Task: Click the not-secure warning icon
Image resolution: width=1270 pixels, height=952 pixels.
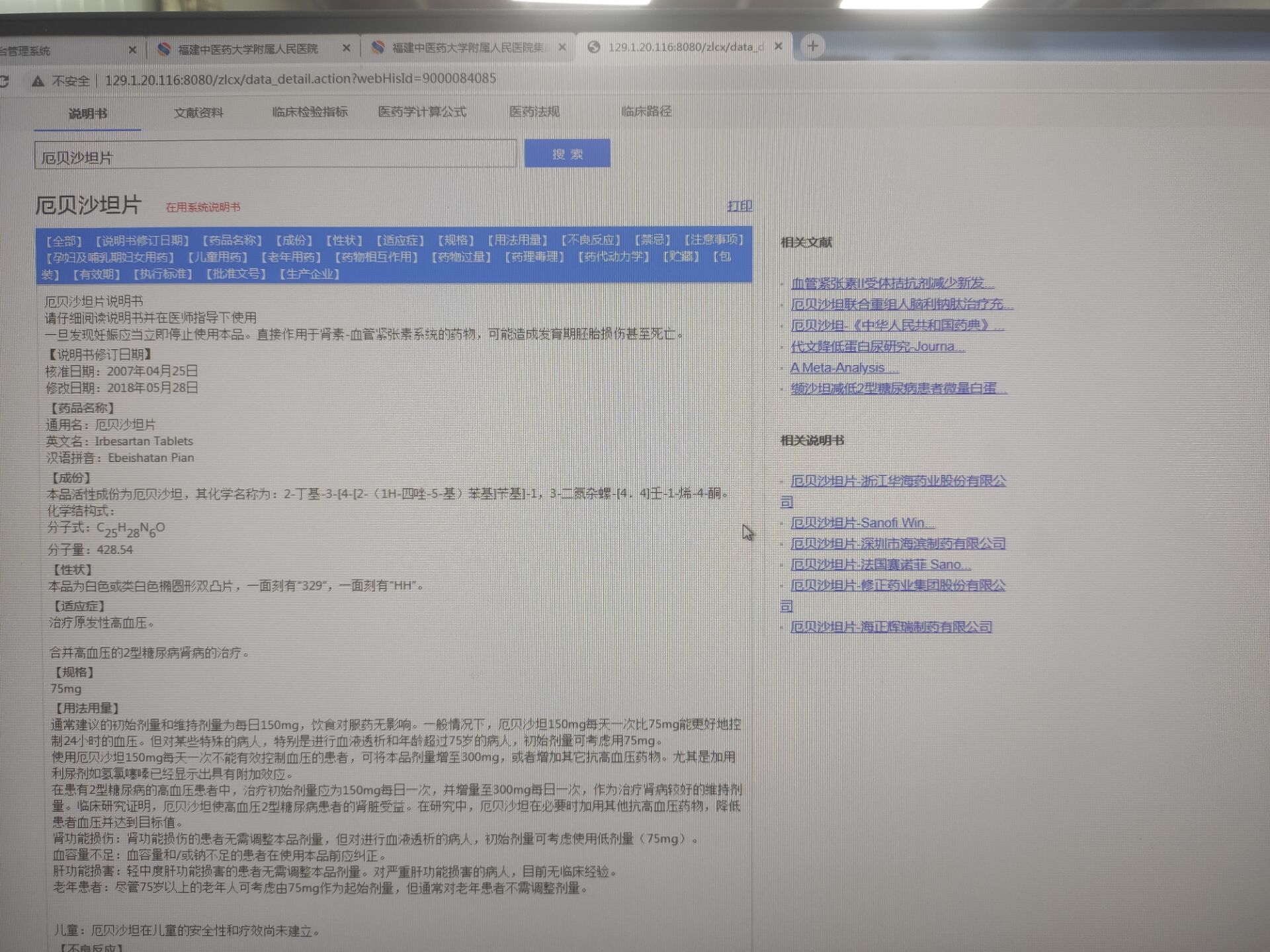Action: [38, 81]
